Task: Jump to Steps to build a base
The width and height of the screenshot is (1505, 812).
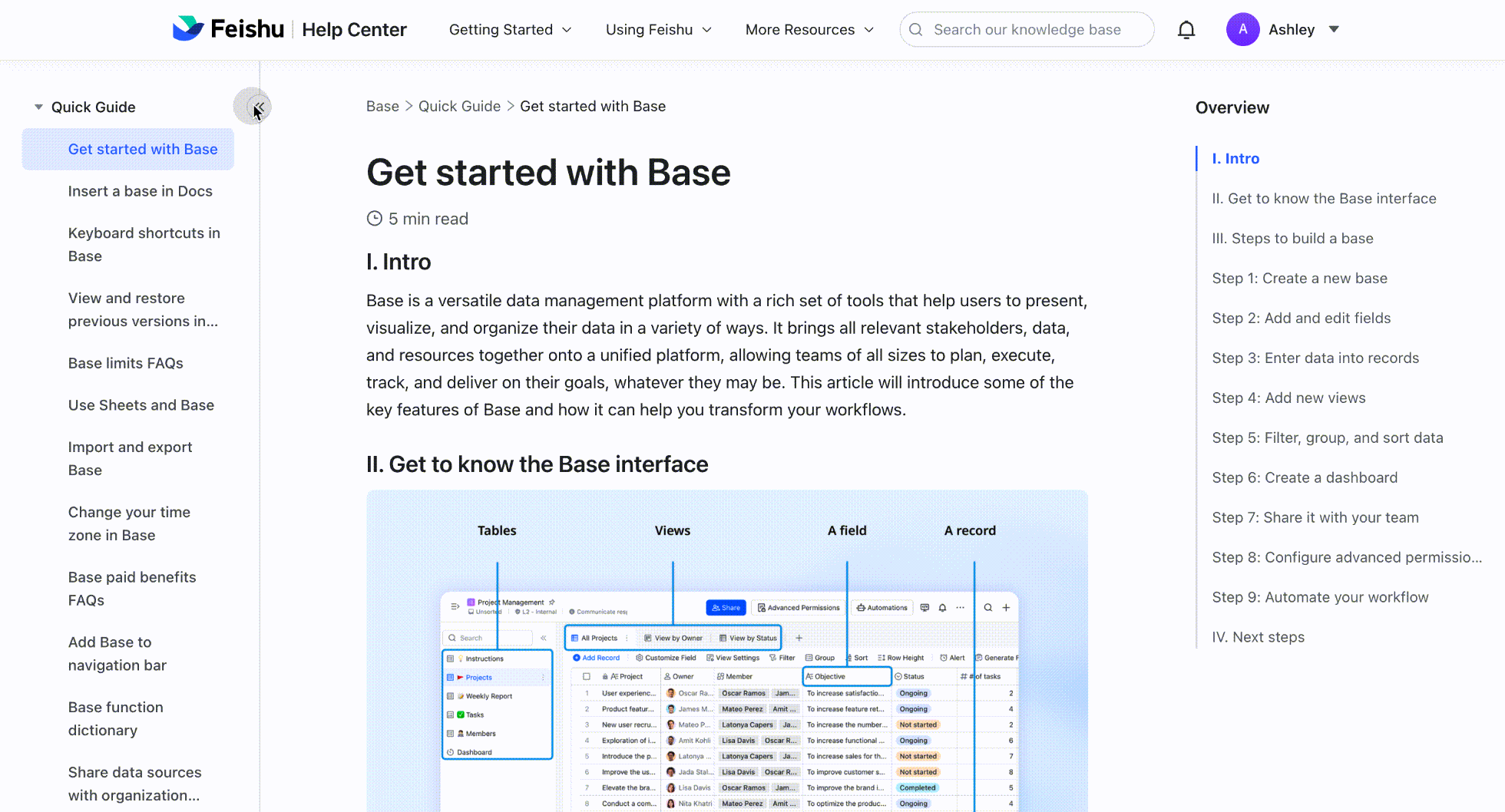Action: 1292,239
